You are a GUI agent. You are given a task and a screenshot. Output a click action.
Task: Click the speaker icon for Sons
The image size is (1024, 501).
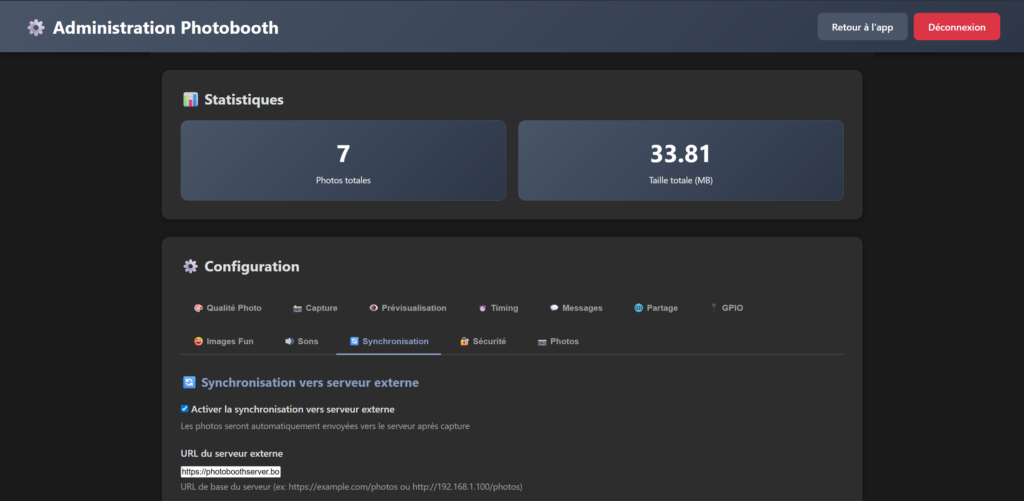289,341
